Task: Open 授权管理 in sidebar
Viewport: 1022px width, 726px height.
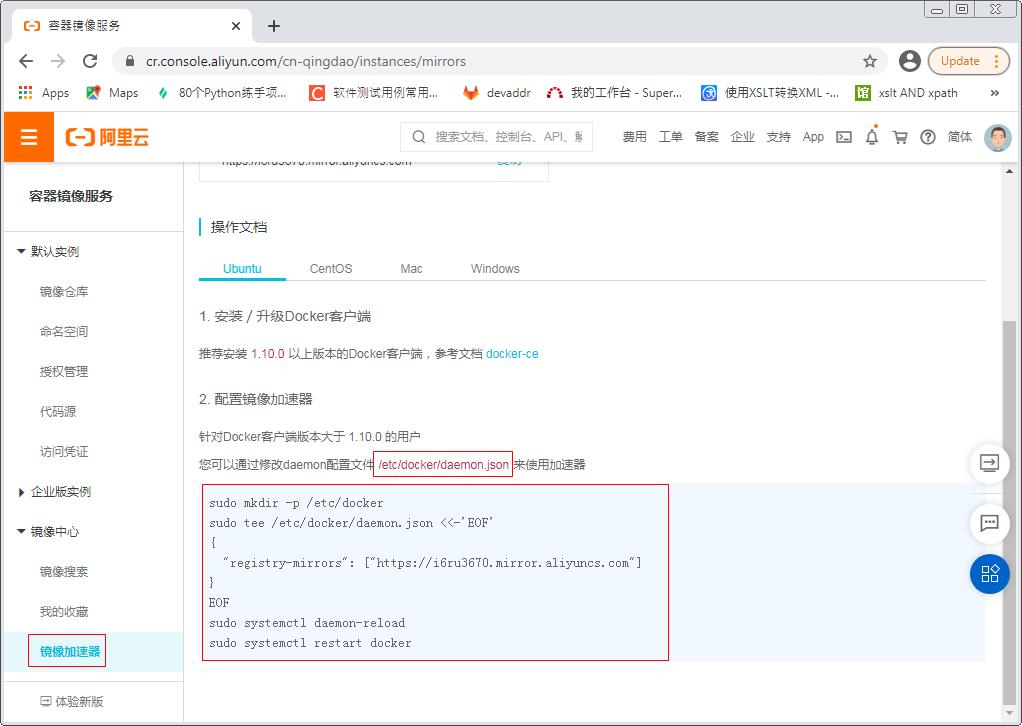Action: click(64, 371)
